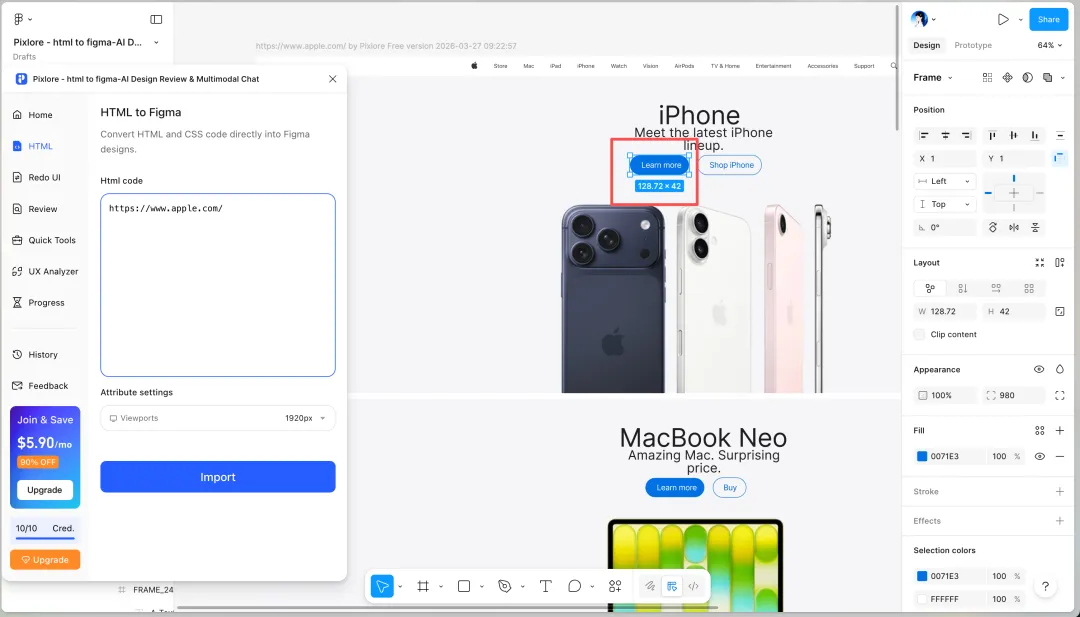Select the Move tool in bottom toolbar
Viewport: 1080px width, 617px height.
[382, 586]
